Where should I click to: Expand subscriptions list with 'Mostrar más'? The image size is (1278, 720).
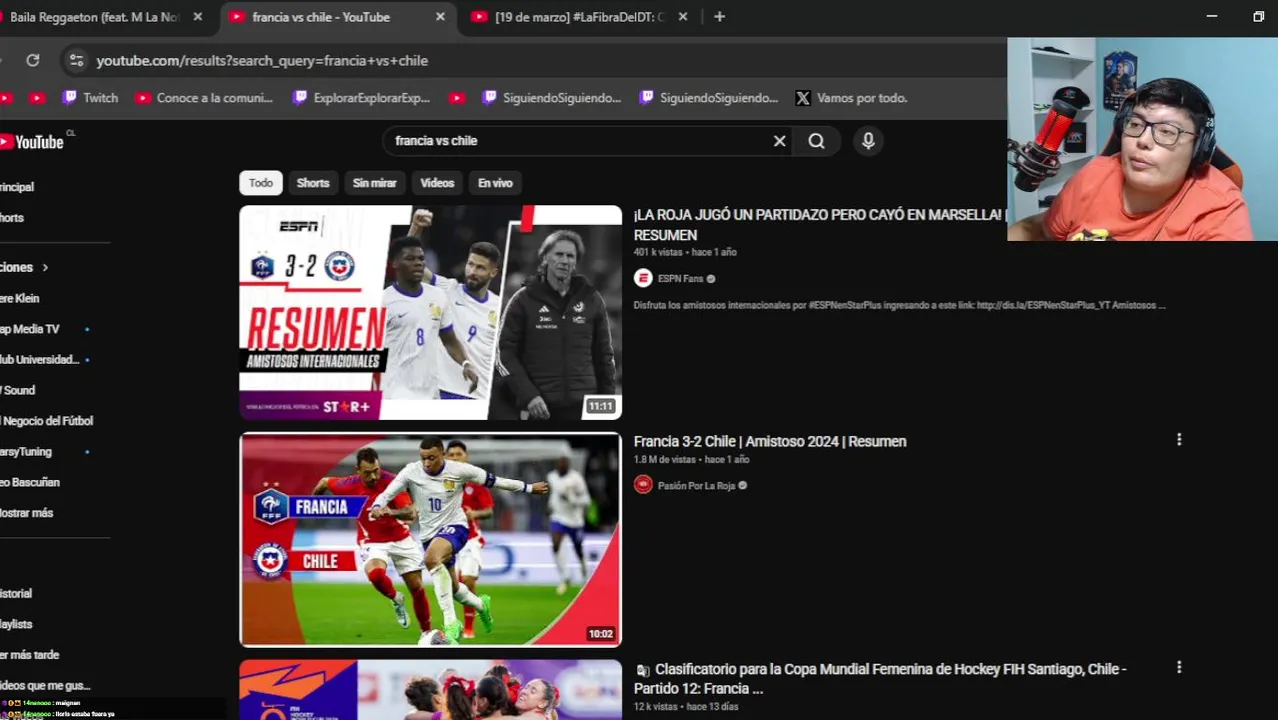(26, 513)
